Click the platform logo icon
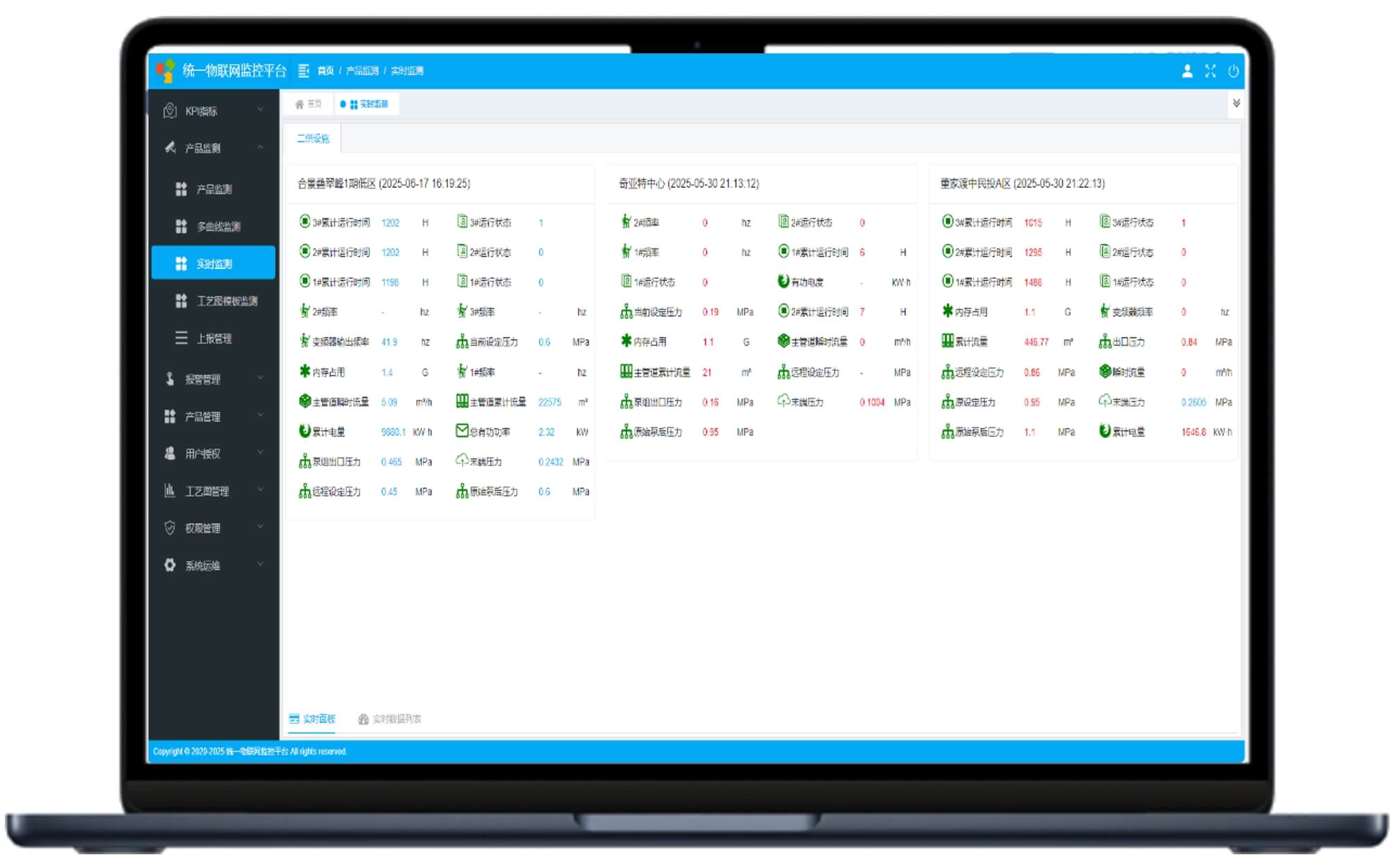 [x=166, y=71]
